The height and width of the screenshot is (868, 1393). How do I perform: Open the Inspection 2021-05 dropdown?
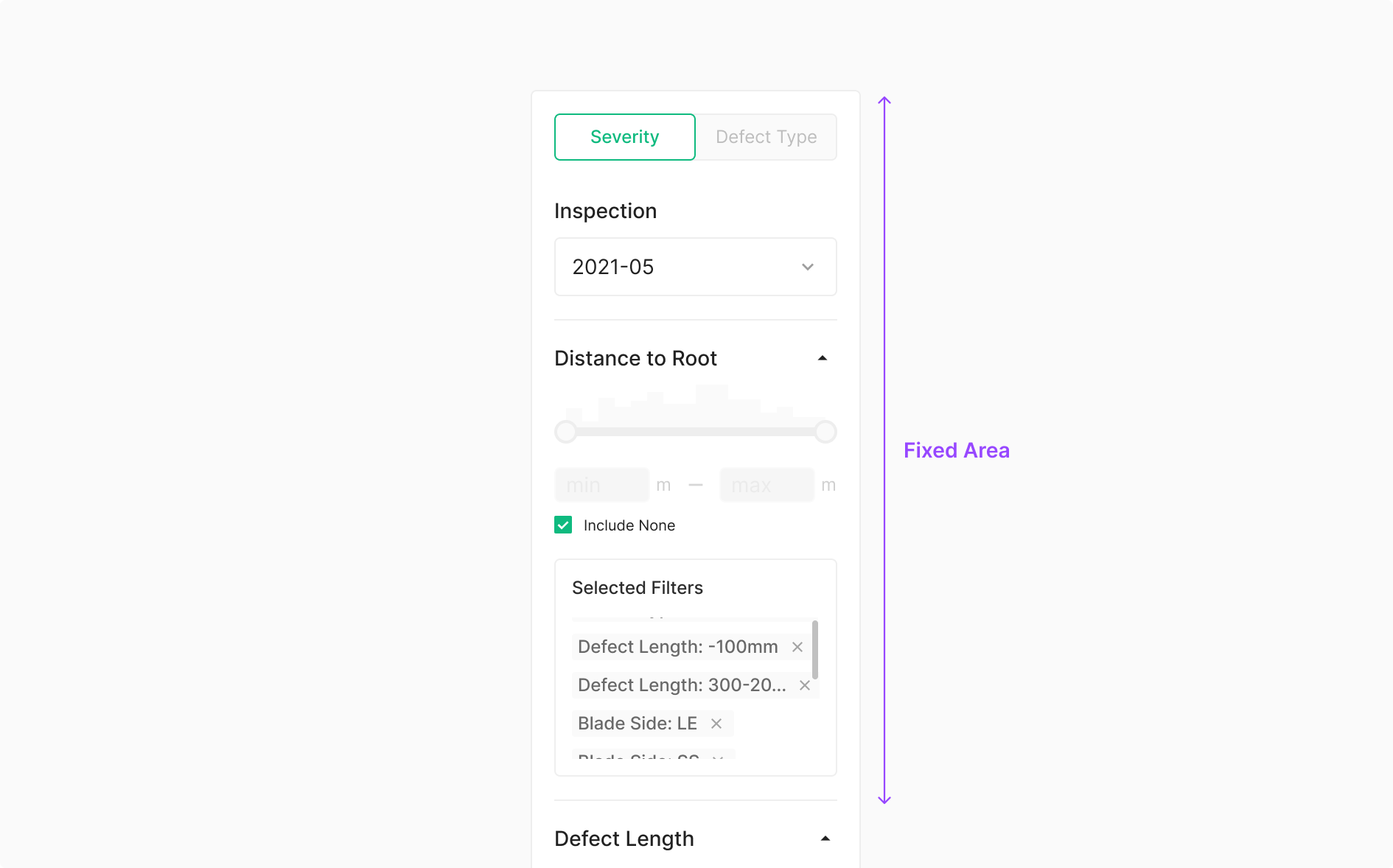click(695, 267)
